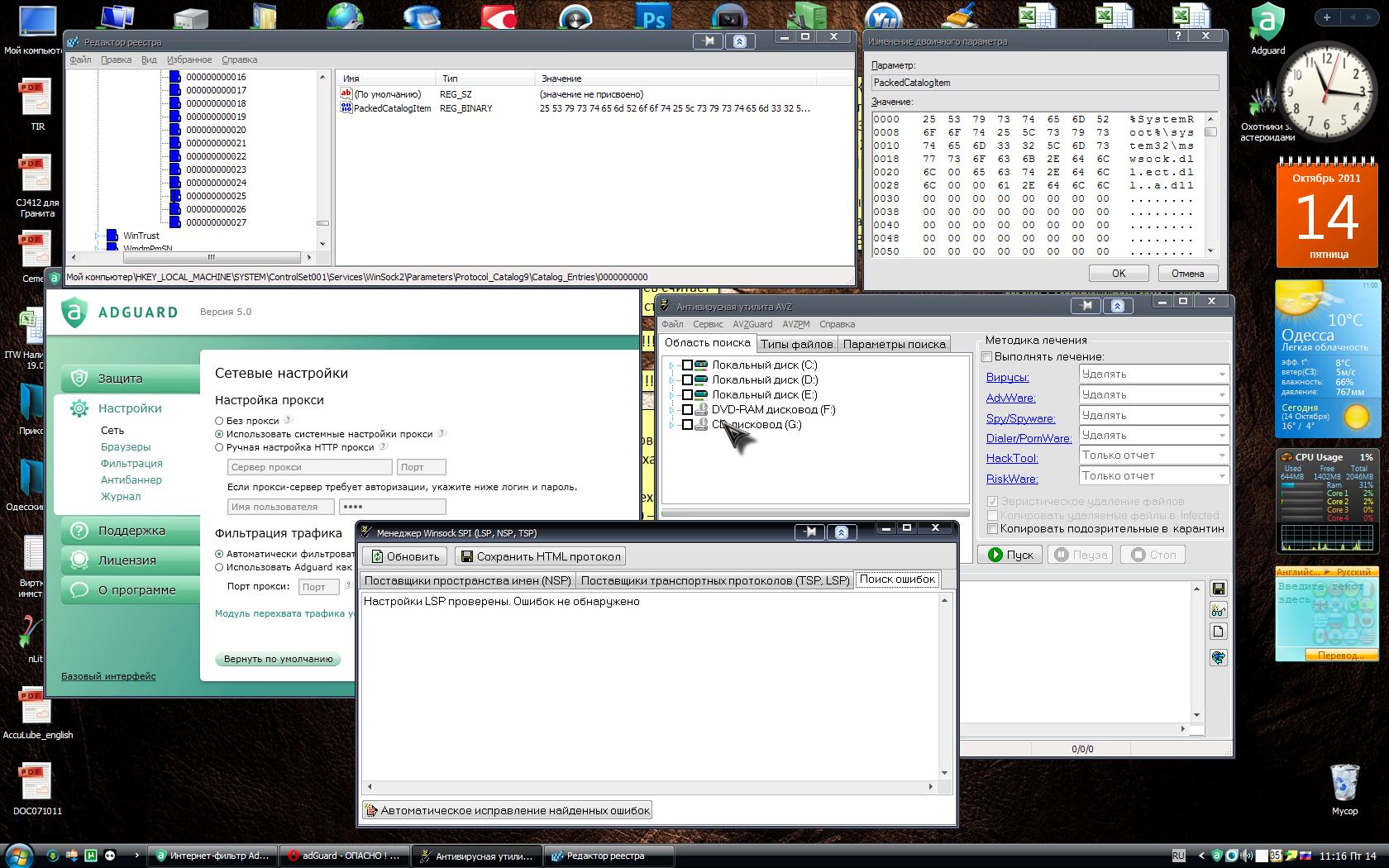Switch to the 'Типы файлов' tab
The image size is (1389, 868).
[796, 344]
